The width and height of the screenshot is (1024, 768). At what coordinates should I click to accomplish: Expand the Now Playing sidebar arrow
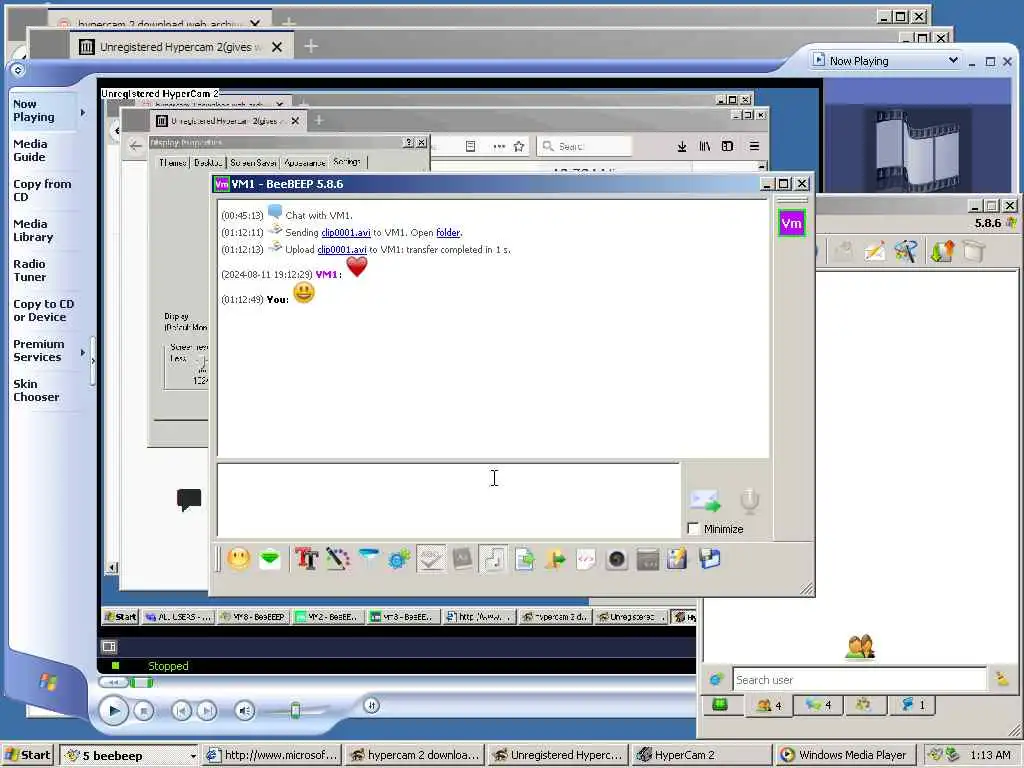click(83, 112)
